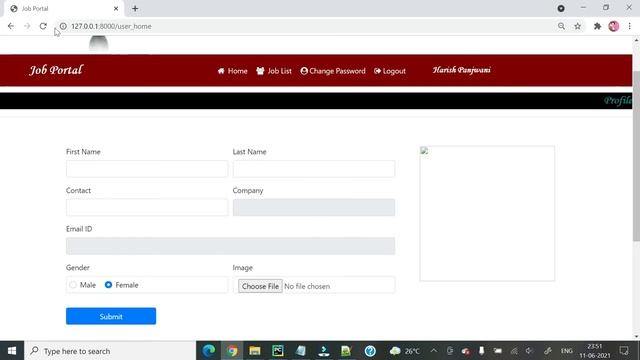This screenshot has height=360, width=640.
Task: Log out via the Logout link
Action: [390, 71]
